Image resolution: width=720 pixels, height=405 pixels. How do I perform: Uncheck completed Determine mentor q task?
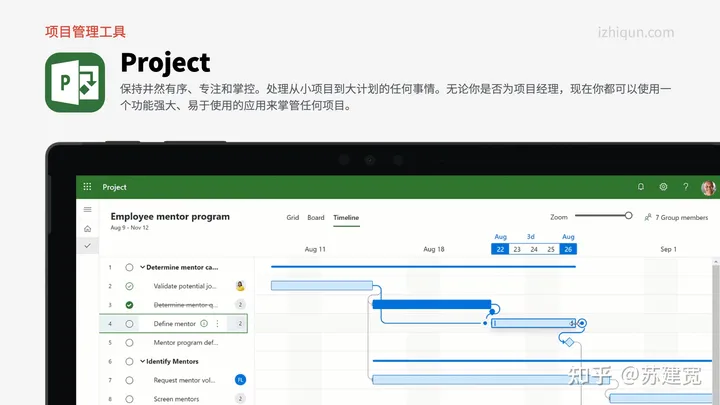129,305
